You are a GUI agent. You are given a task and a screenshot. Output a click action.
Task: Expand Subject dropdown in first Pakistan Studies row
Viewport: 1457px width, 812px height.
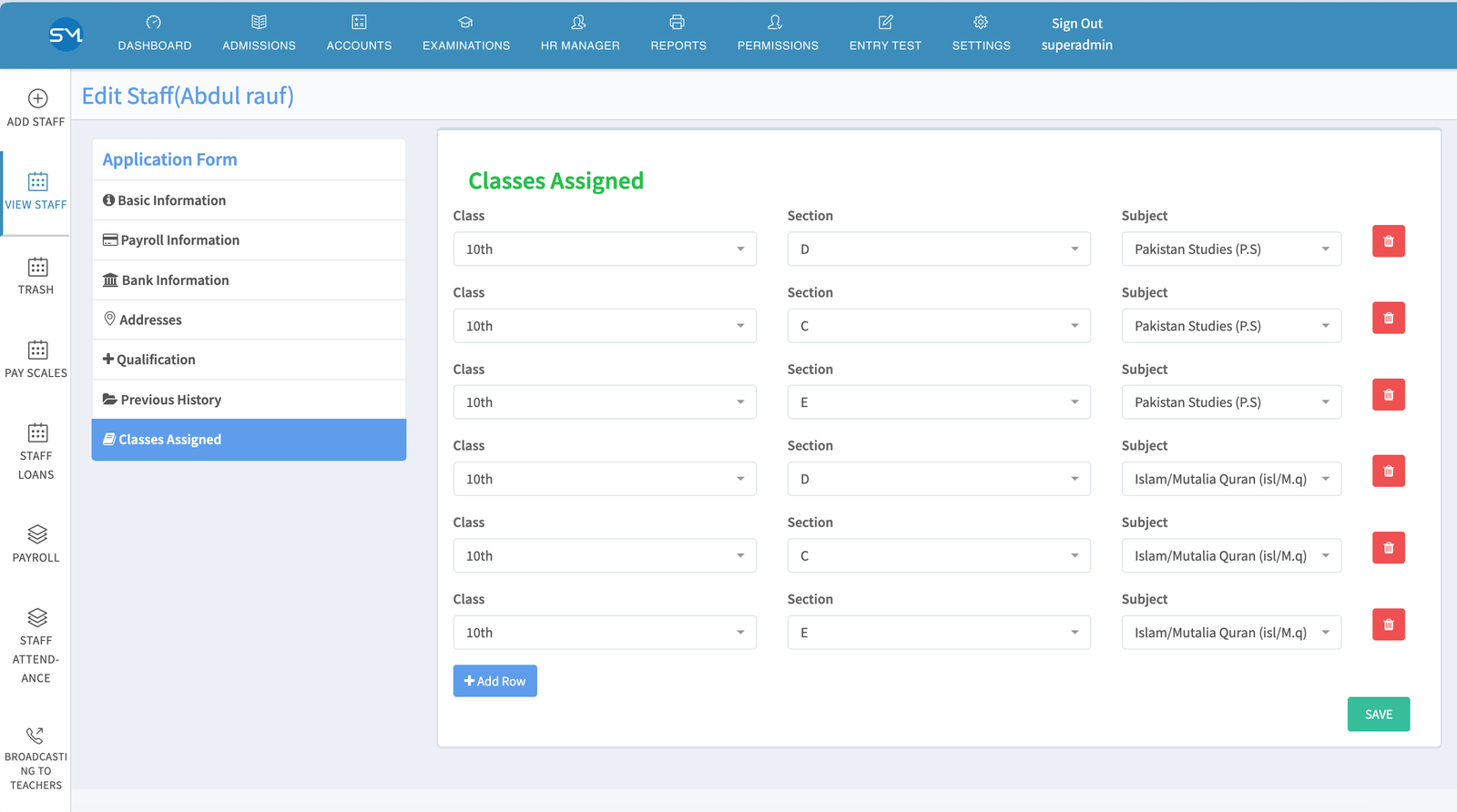pos(1231,249)
